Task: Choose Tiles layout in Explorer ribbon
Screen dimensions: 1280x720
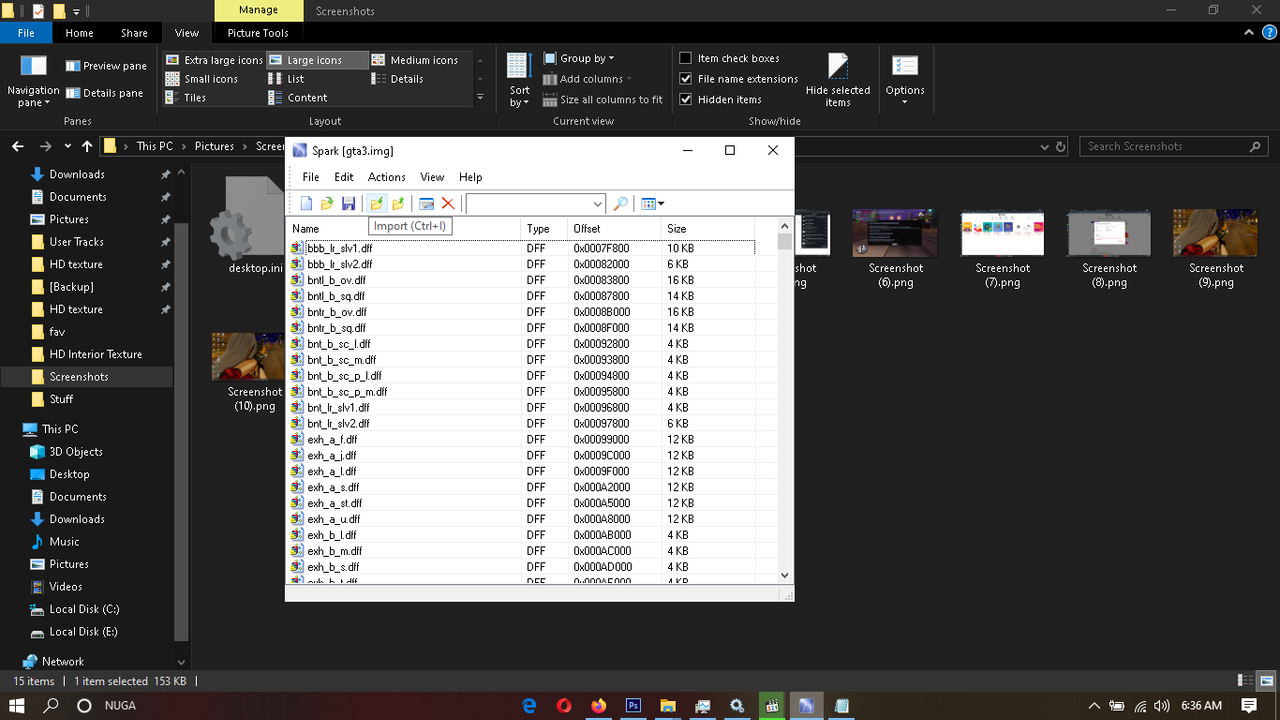Action: [x=187, y=98]
